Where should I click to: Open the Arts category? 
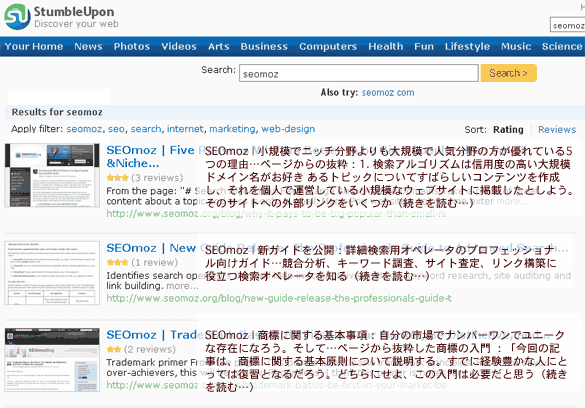(x=219, y=46)
